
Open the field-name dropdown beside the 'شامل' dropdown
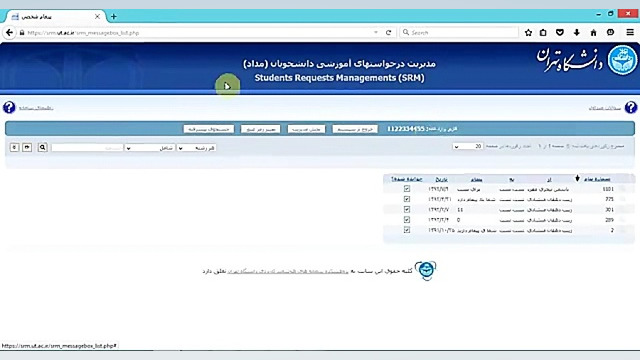pos(197,148)
